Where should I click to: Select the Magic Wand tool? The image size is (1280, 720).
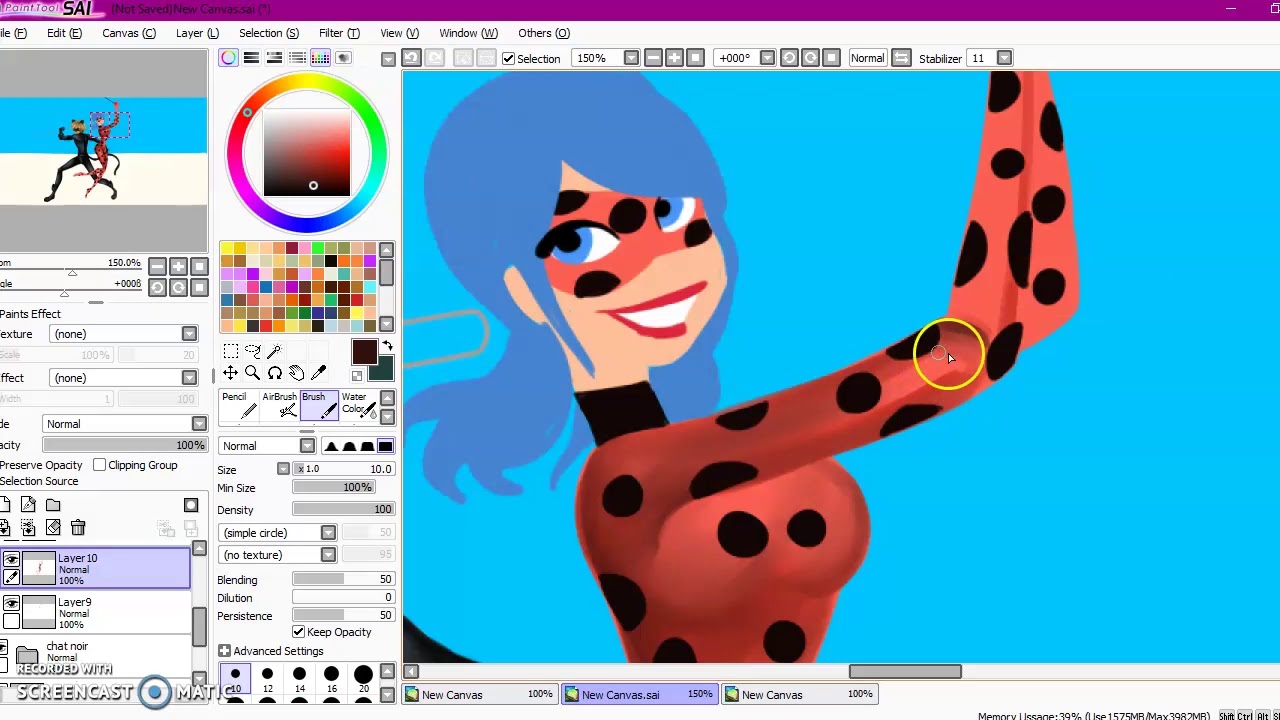[x=275, y=351]
